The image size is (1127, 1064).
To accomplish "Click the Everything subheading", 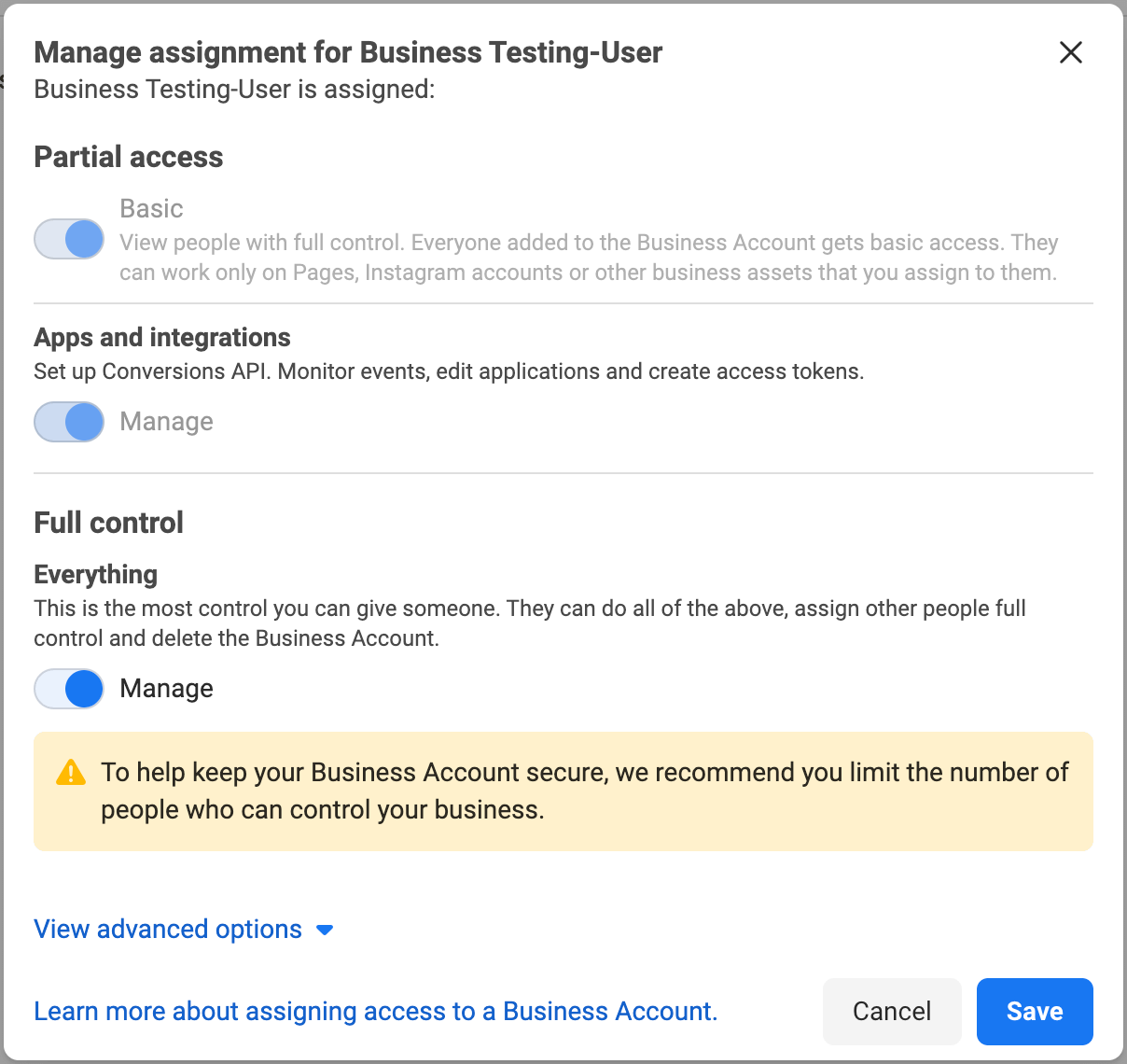I will (x=95, y=574).
